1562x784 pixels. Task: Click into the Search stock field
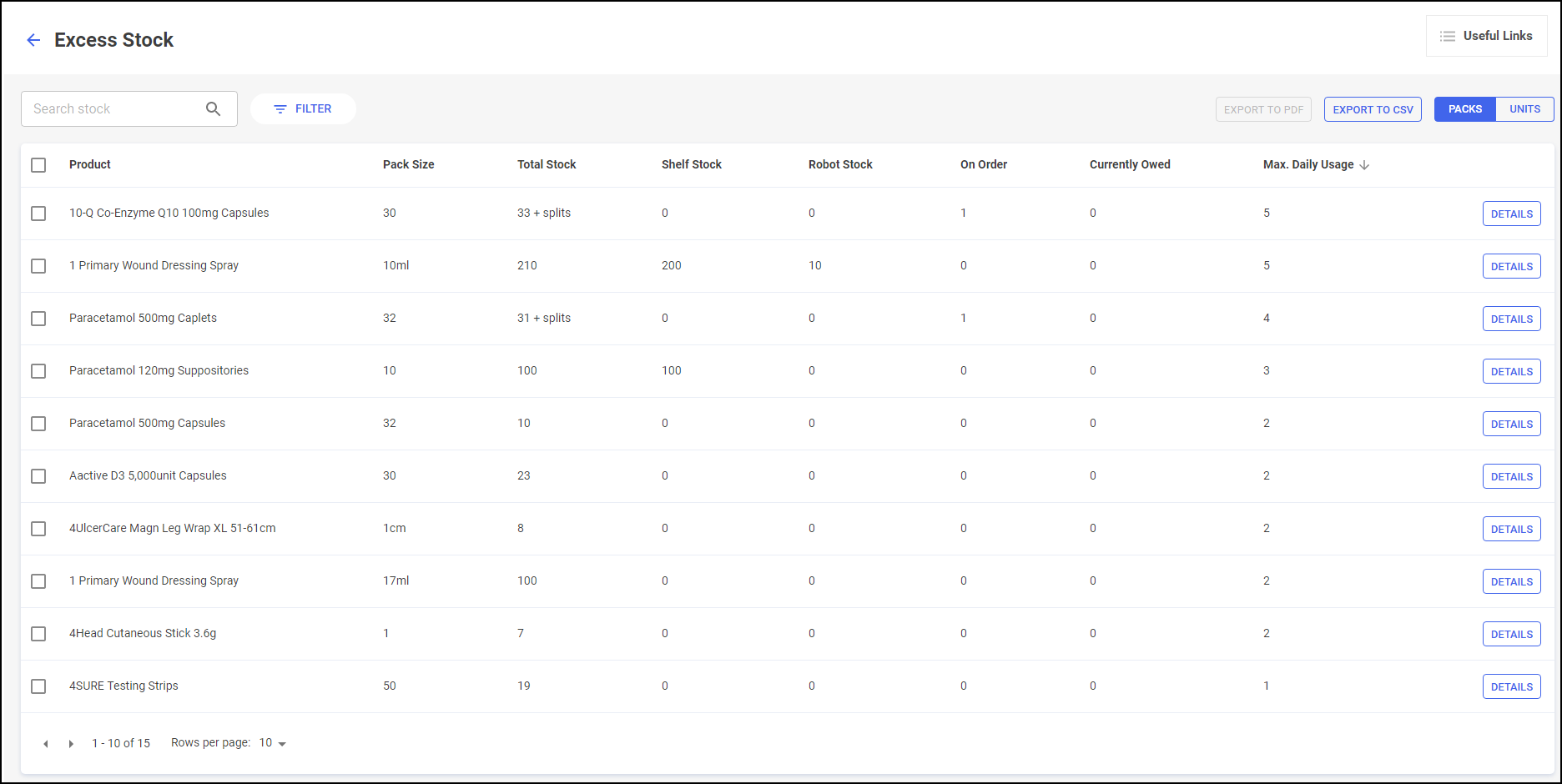pyautogui.click(x=113, y=109)
